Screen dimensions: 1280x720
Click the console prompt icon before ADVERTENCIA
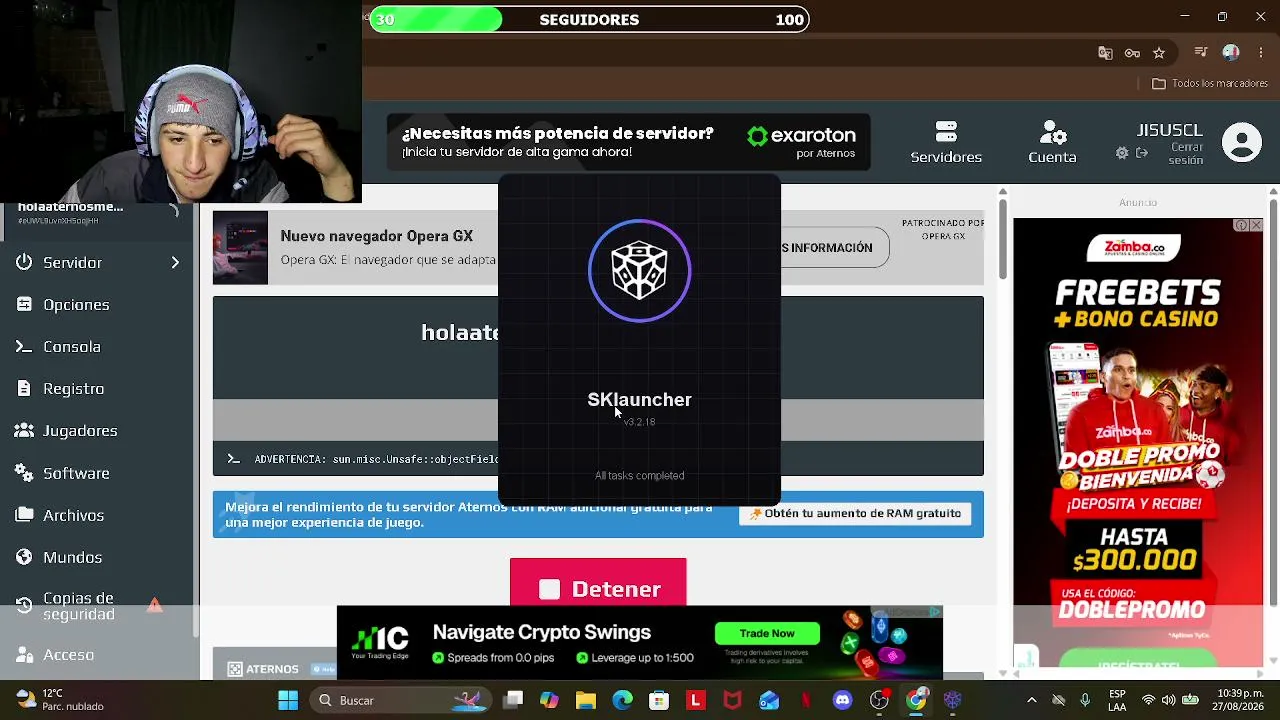pos(233,459)
